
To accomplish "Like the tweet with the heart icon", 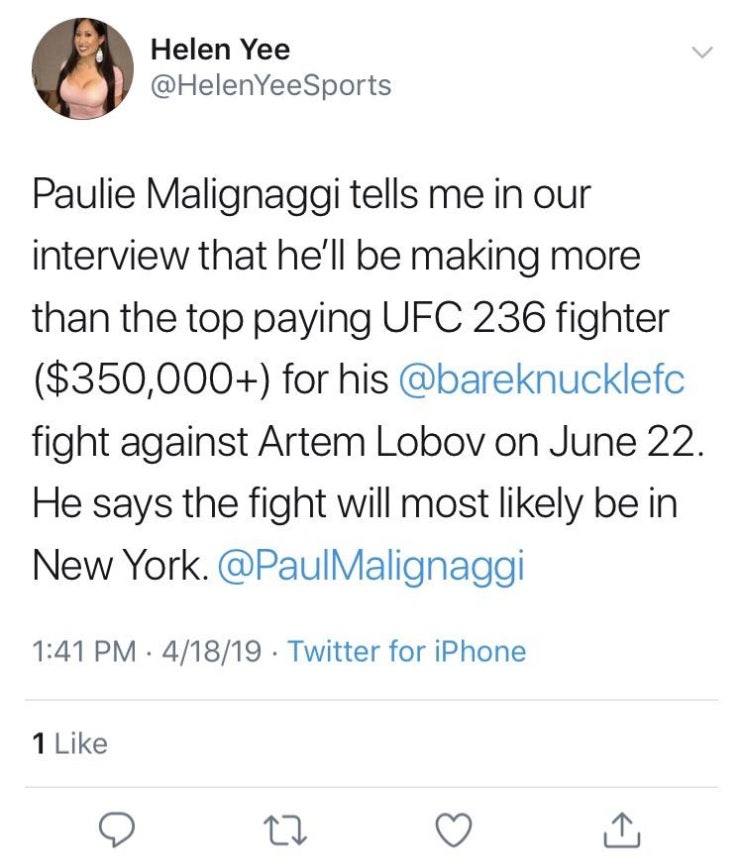I will point(454,830).
